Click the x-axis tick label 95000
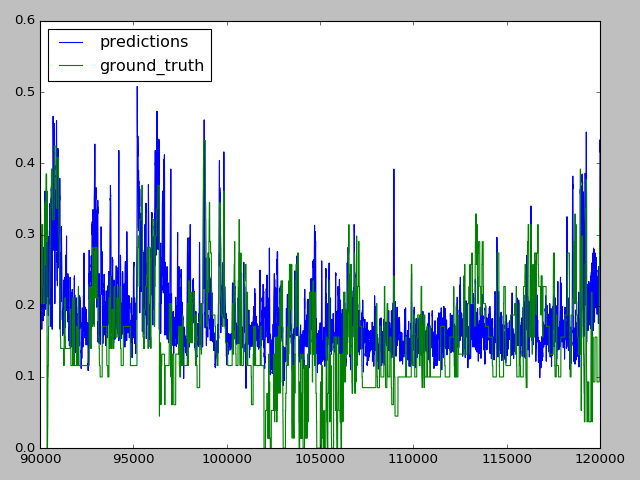This screenshot has height=480, width=640. pos(133,459)
